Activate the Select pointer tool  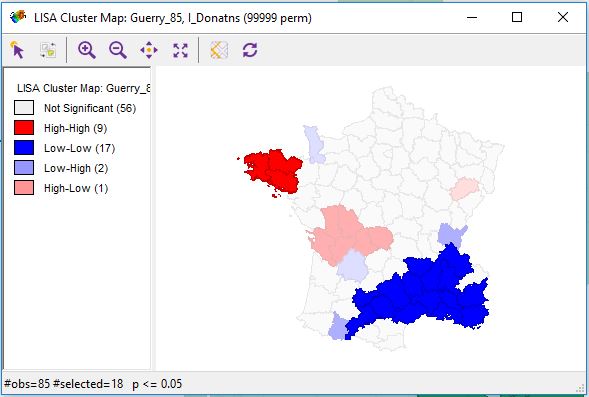click(x=17, y=50)
